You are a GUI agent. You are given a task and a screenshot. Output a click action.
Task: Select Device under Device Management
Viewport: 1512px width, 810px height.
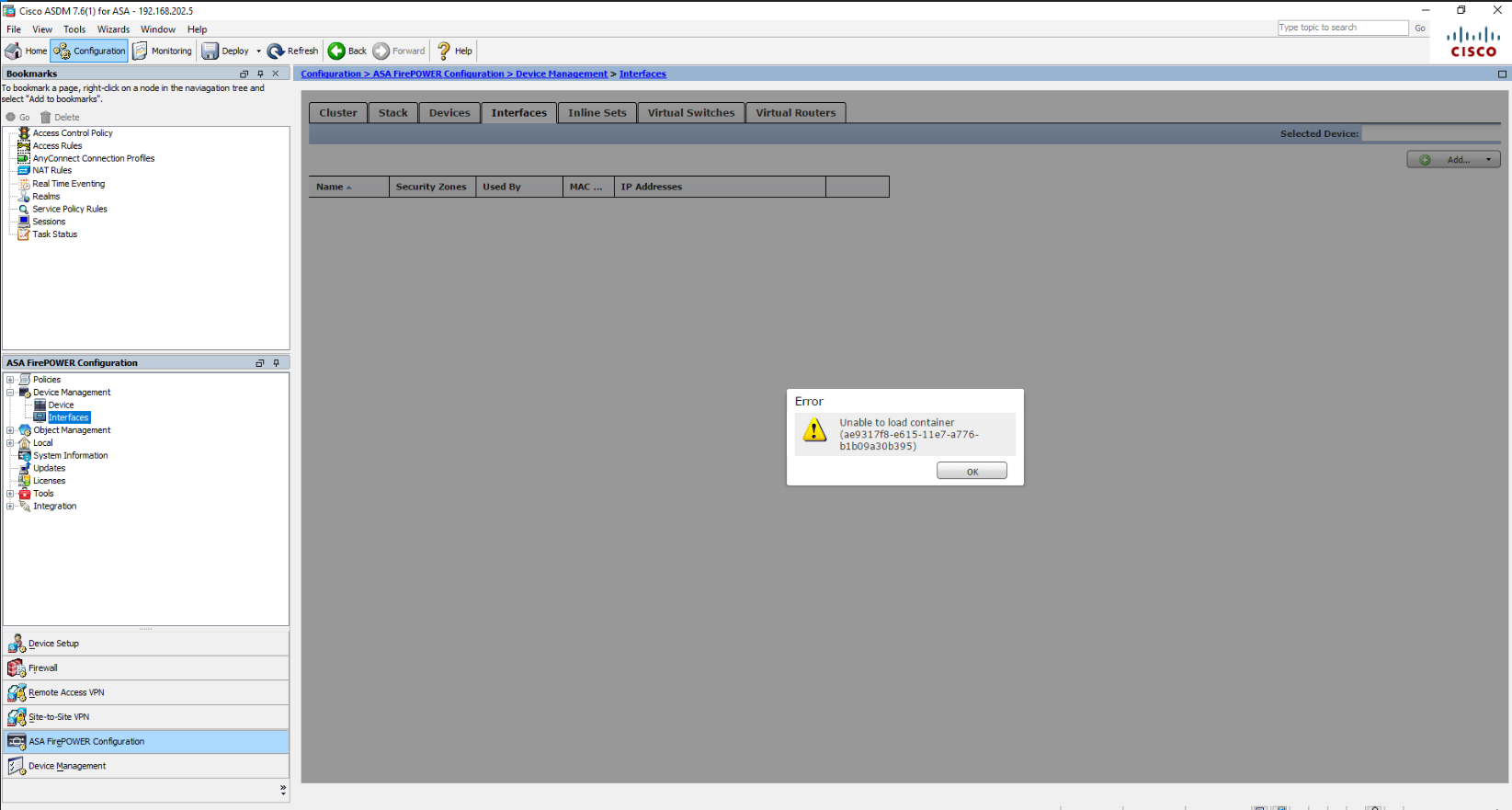point(61,405)
